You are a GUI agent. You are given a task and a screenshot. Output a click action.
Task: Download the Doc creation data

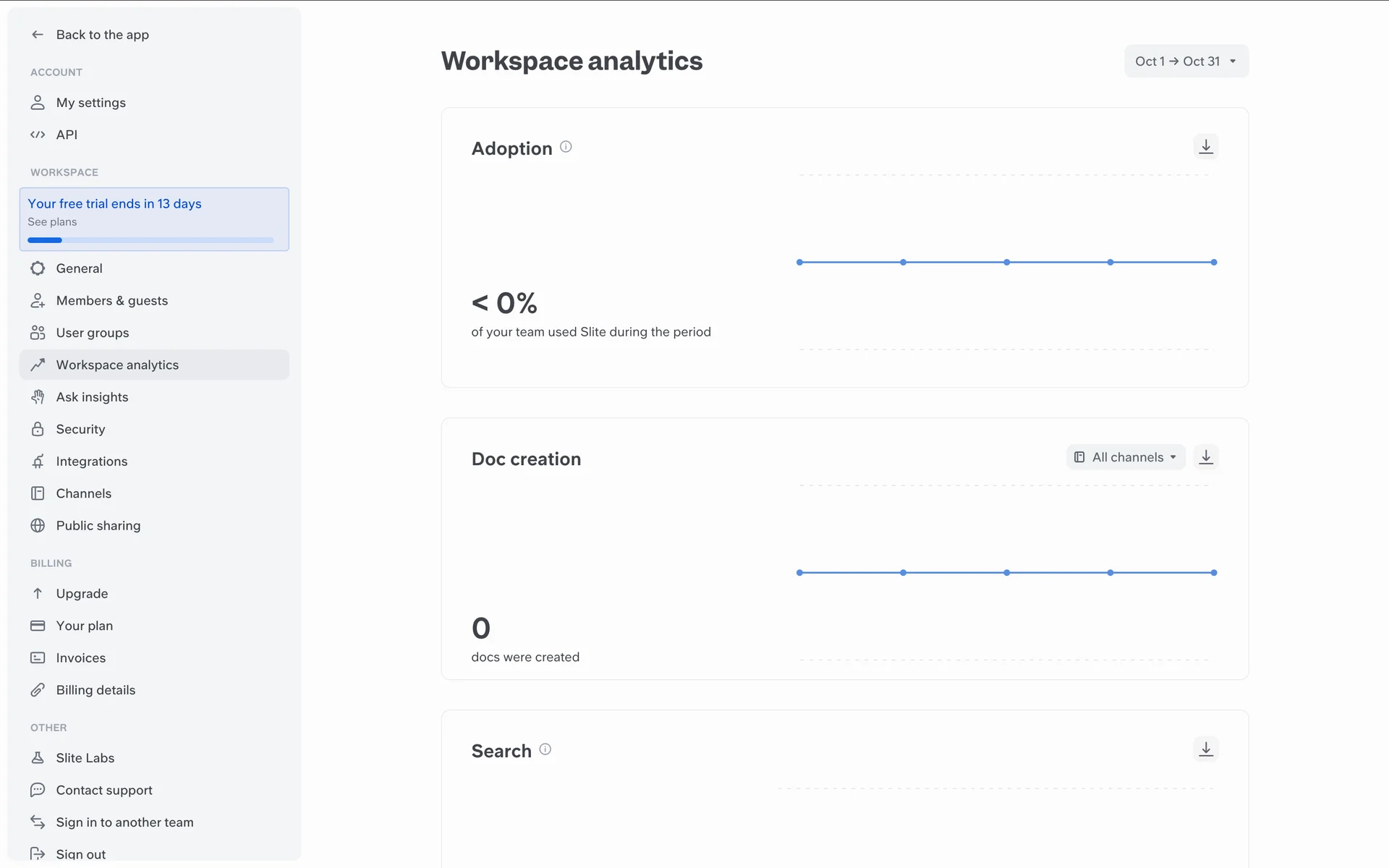click(1205, 457)
